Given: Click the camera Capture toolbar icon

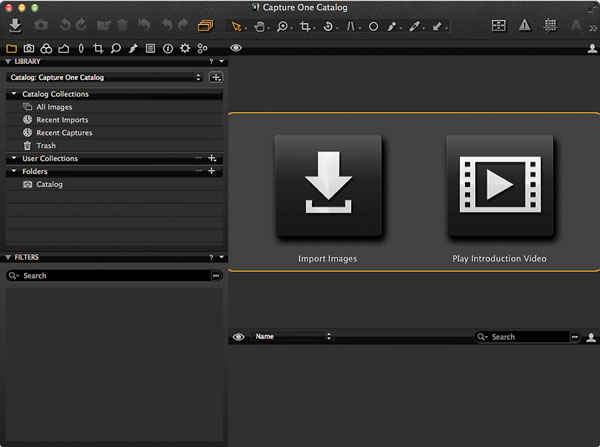Looking at the screenshot, I should [x=41, y=25].
